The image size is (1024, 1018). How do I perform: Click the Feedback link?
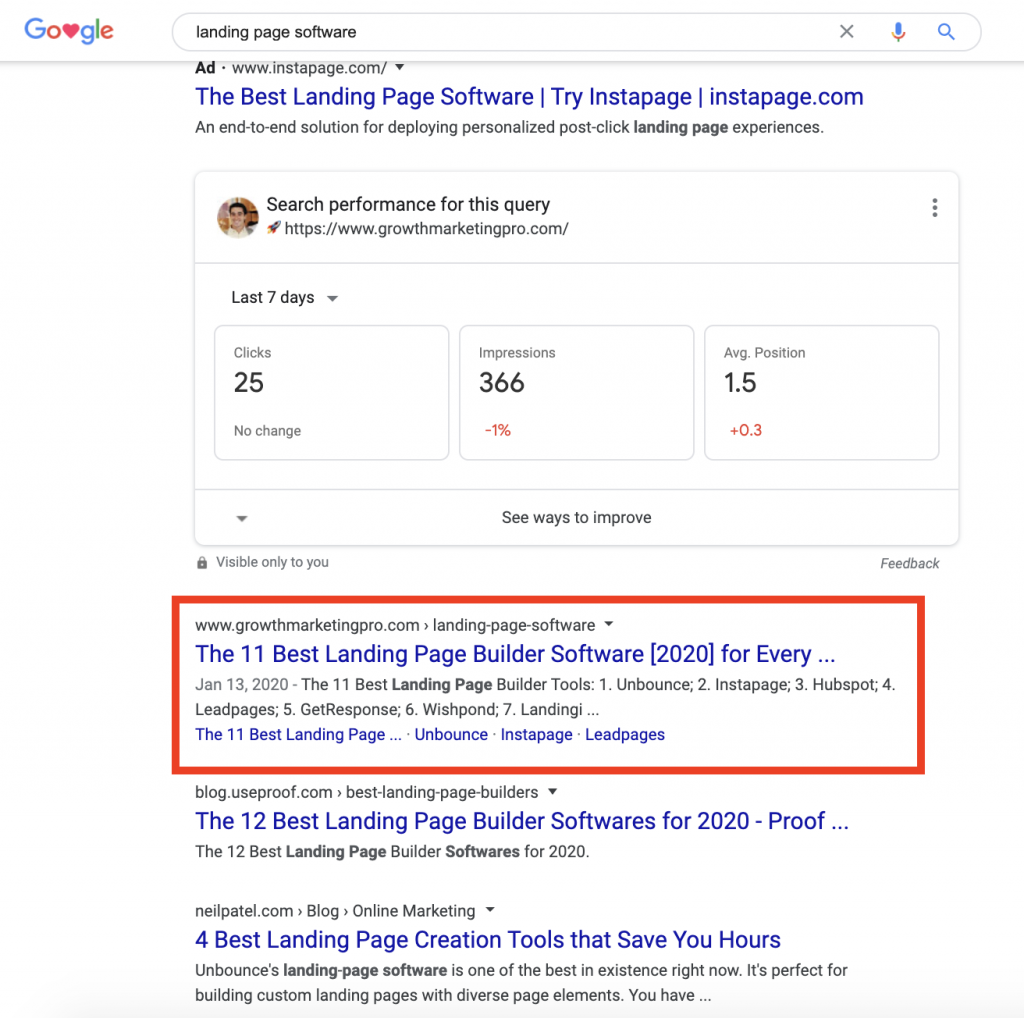point(909,564)
